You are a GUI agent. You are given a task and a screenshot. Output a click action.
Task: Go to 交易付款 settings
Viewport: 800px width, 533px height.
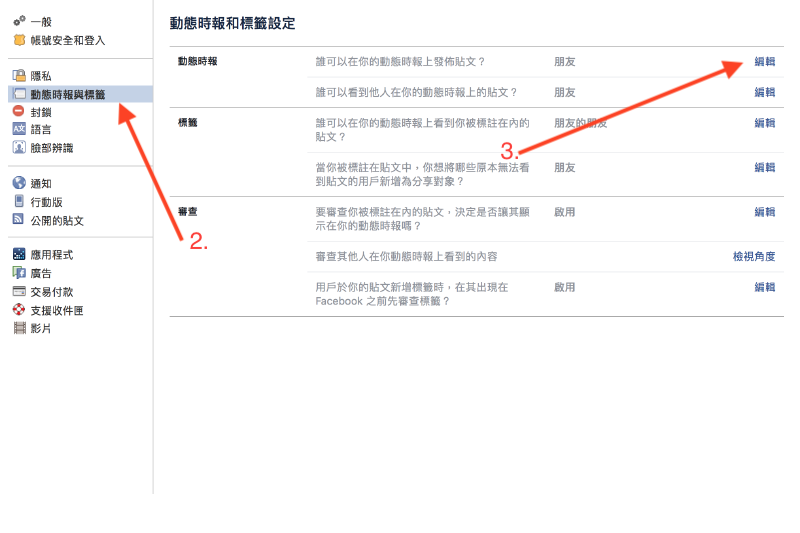52,292
